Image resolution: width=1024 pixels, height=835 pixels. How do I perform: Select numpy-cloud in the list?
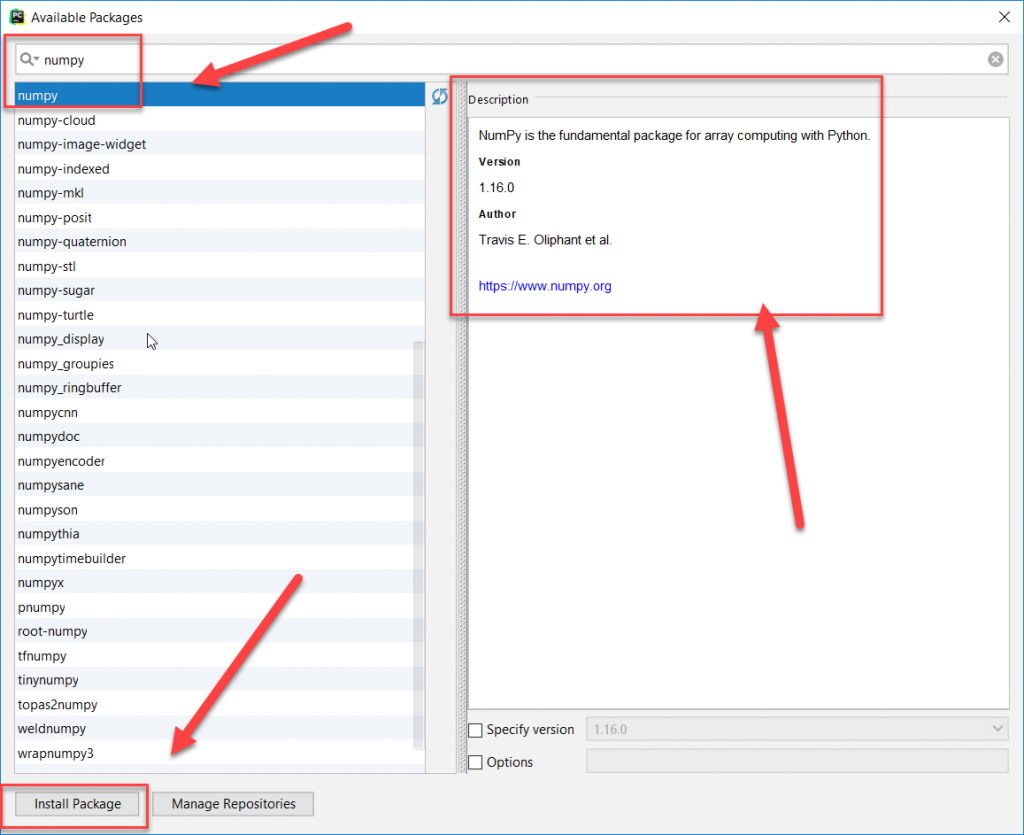click(x=220, y=120)
